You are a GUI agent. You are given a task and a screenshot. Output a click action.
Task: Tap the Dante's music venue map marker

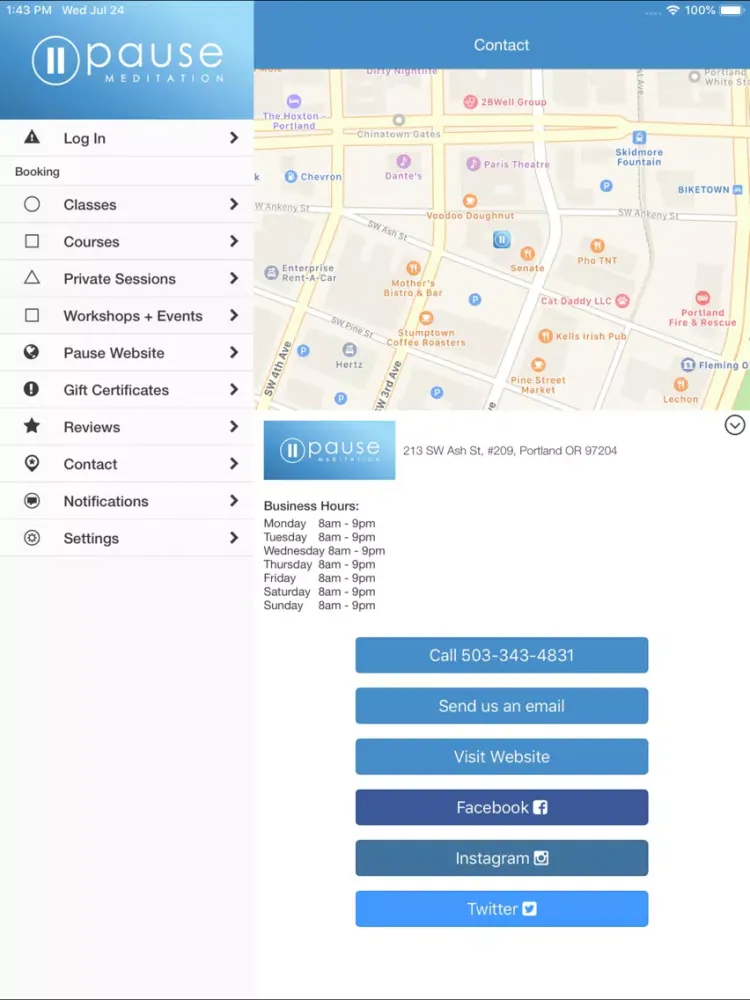[403, 161]
